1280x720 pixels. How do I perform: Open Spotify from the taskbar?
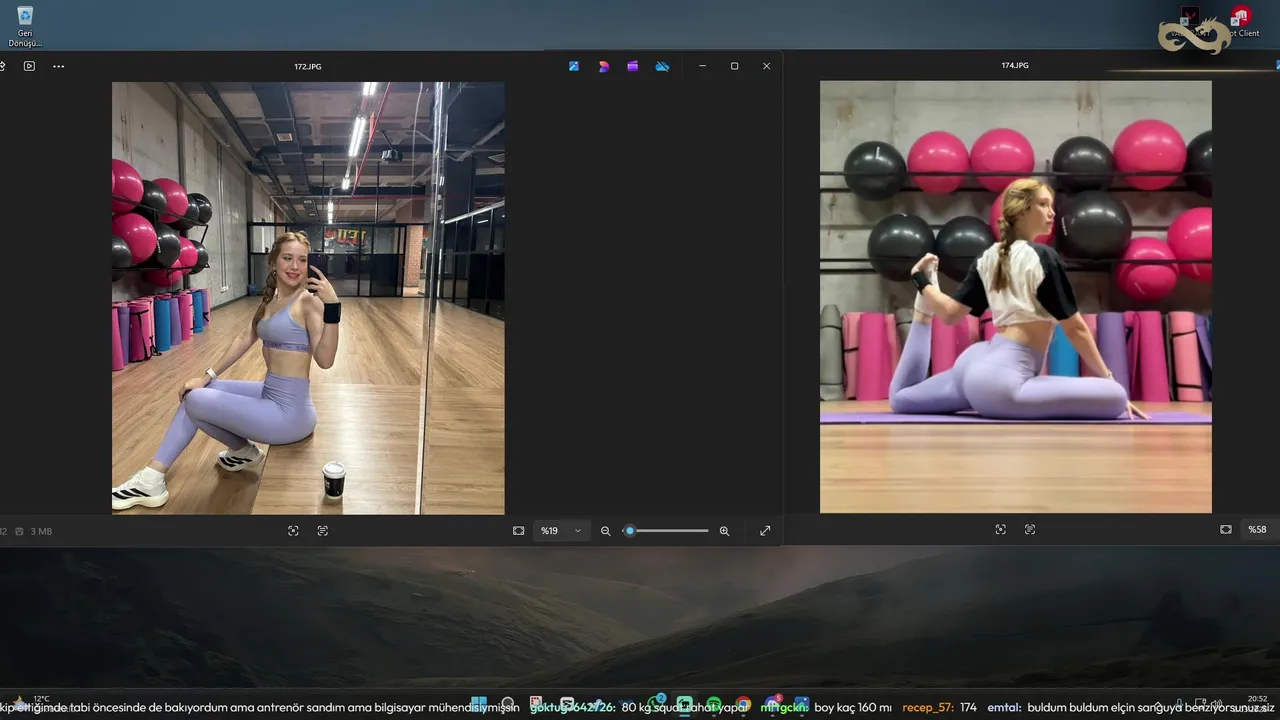click(x=713, y=705)
